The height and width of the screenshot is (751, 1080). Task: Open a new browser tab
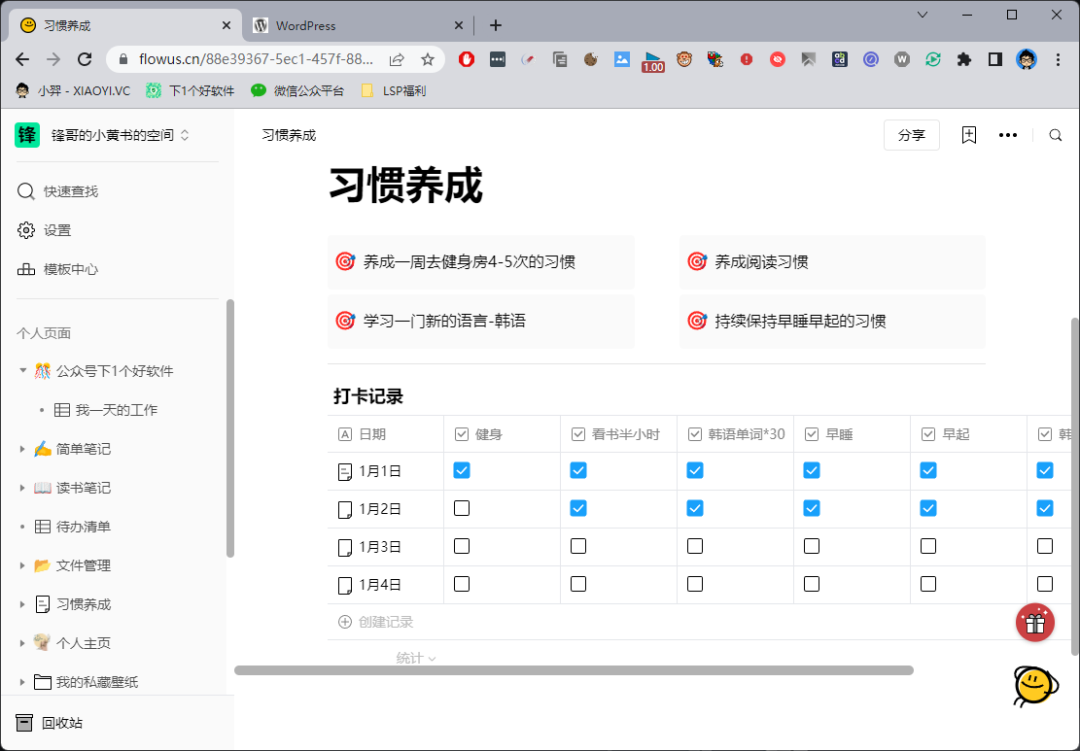pos(495,25)
